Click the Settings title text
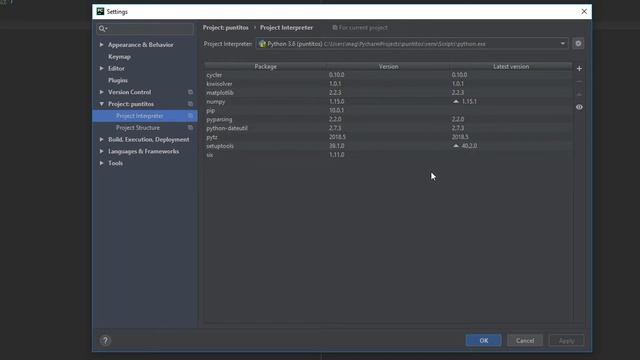 (x=117, y=12)
